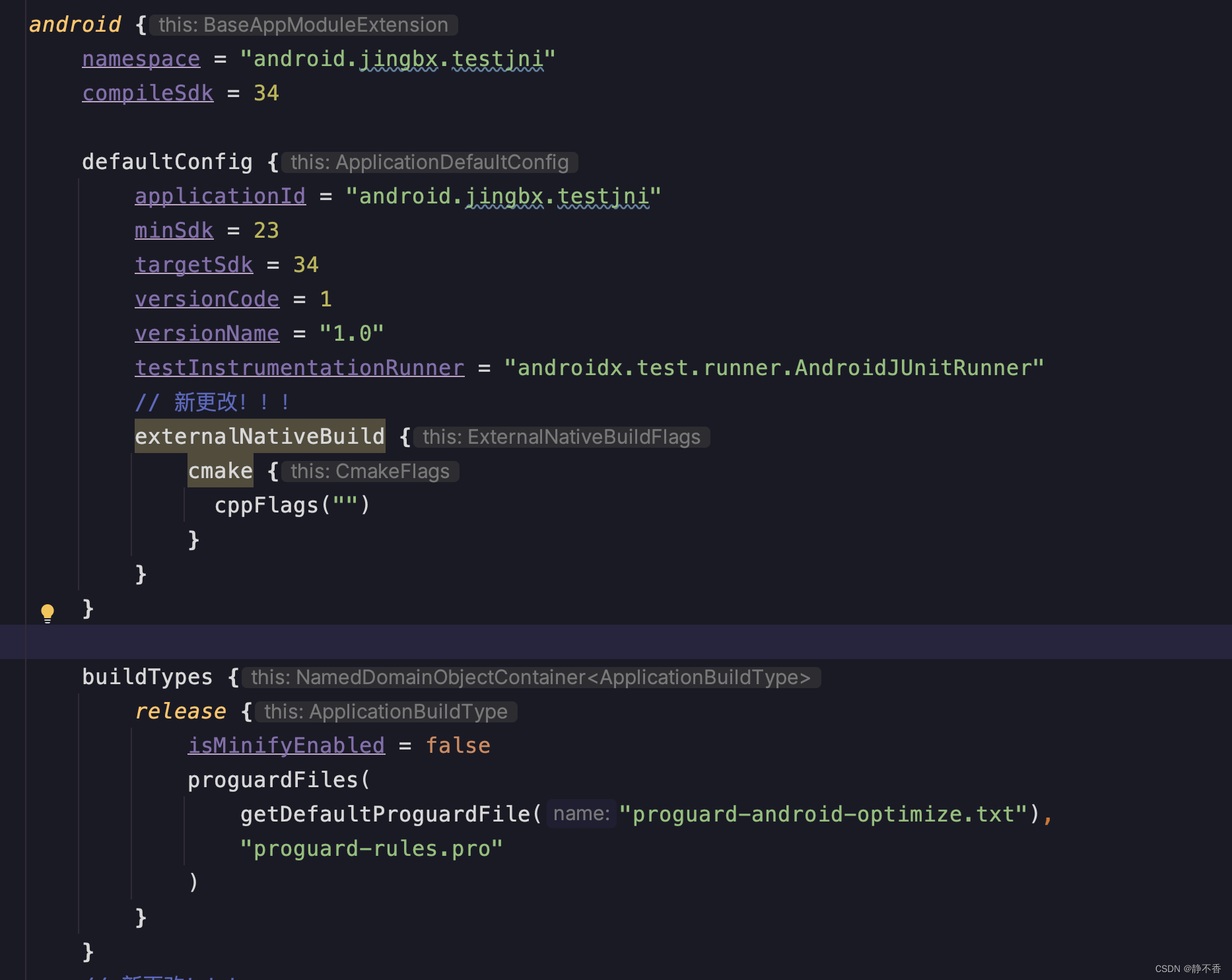The width and height of the screenshot is (1232, 980).
Task: Click the light bulb quick-fix icon
Action: click(x=48, y=612)
